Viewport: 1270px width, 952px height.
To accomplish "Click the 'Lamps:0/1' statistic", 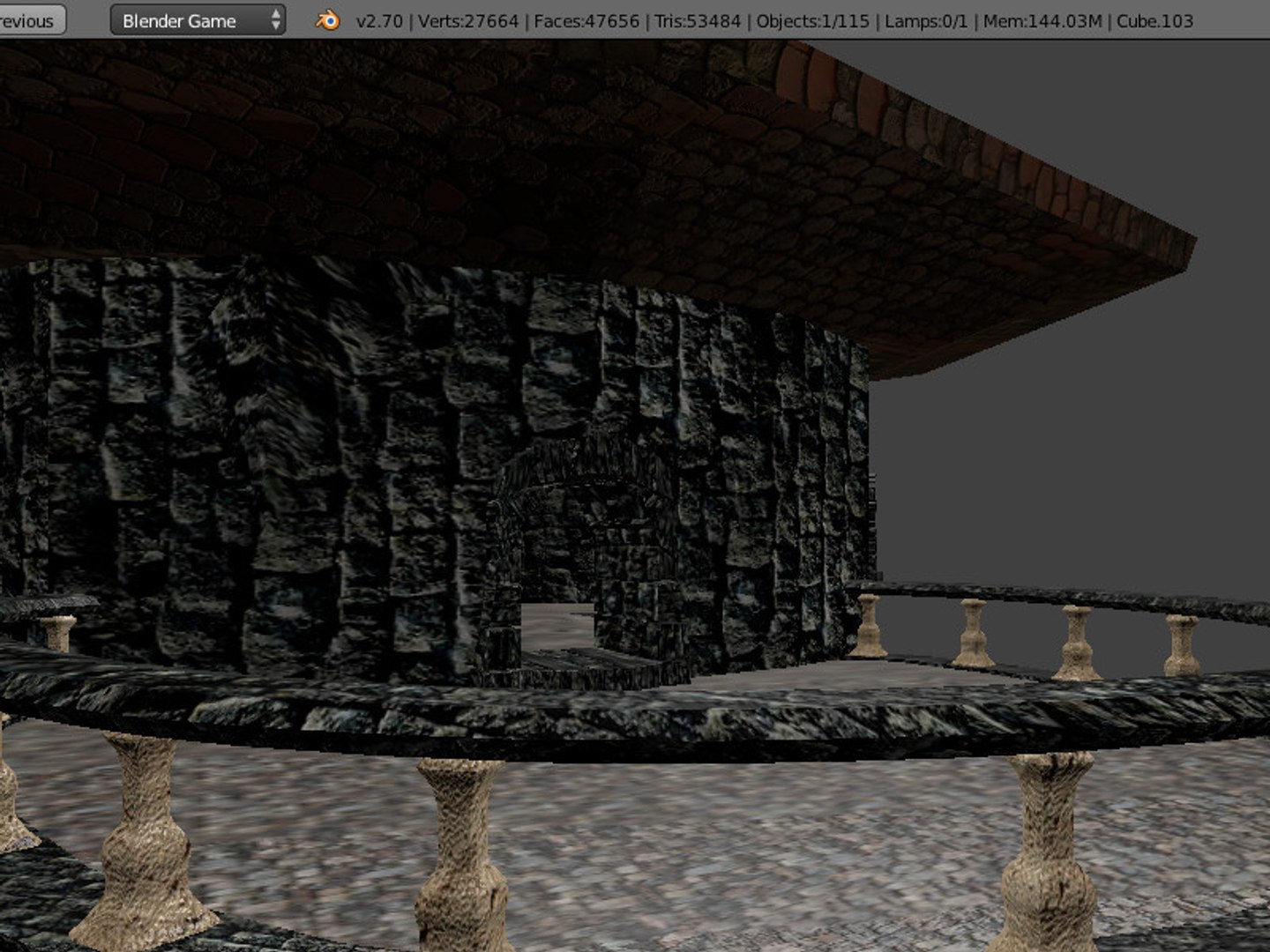I will tap(926, 21).
